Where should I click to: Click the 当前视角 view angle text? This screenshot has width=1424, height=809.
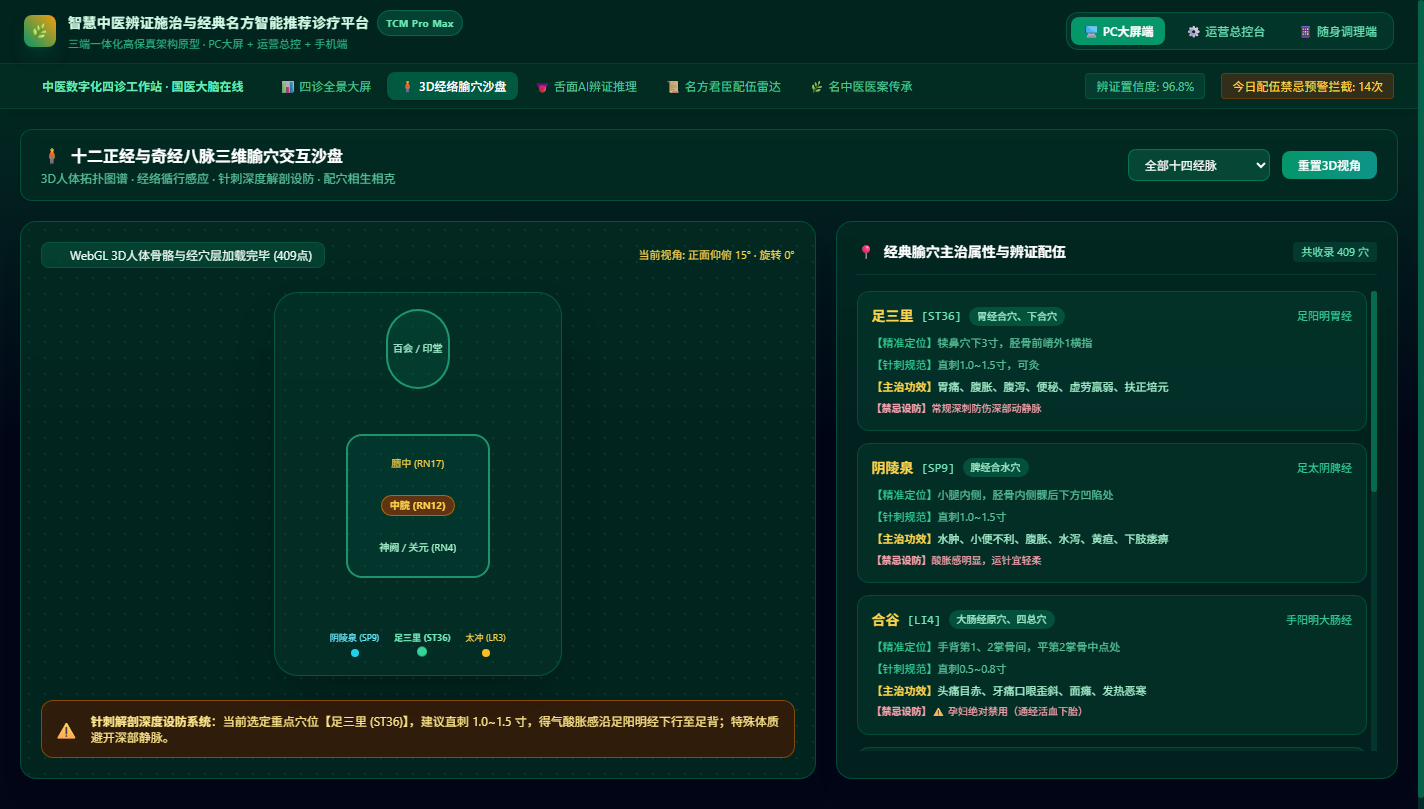(716, 255)
